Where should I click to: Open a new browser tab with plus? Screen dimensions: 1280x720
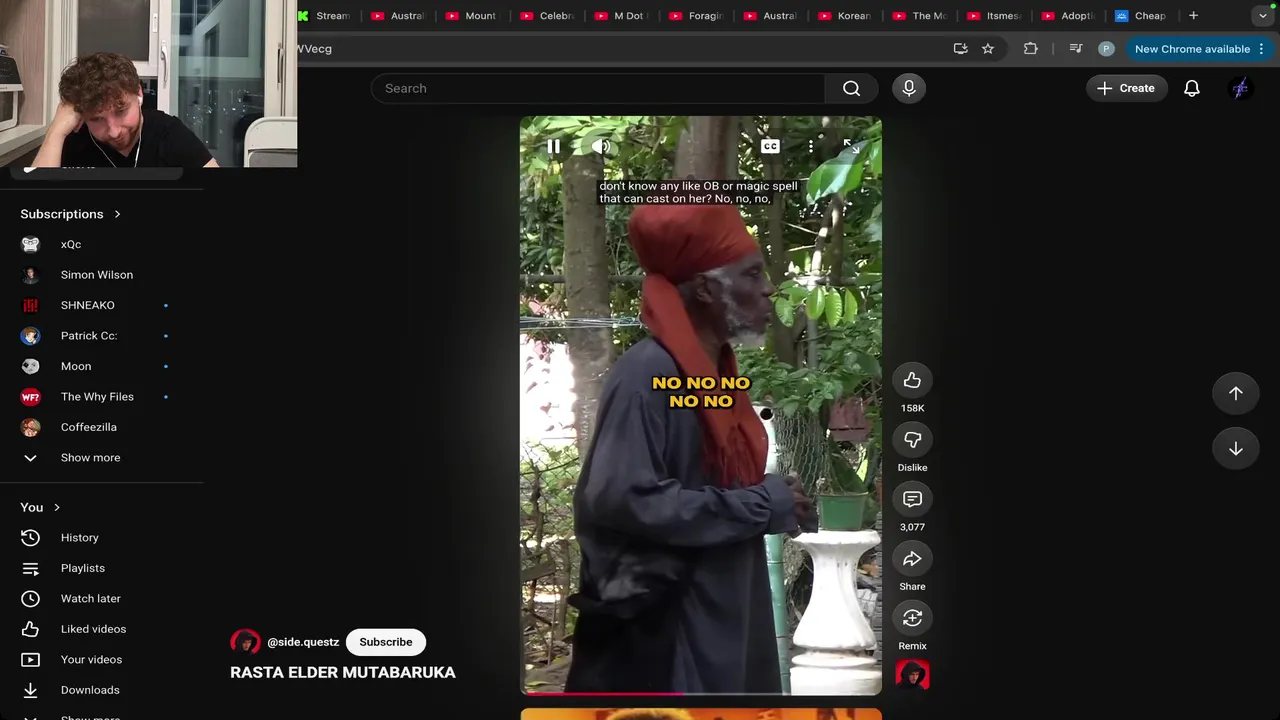pyautogui.click(x=1193, y=16)
